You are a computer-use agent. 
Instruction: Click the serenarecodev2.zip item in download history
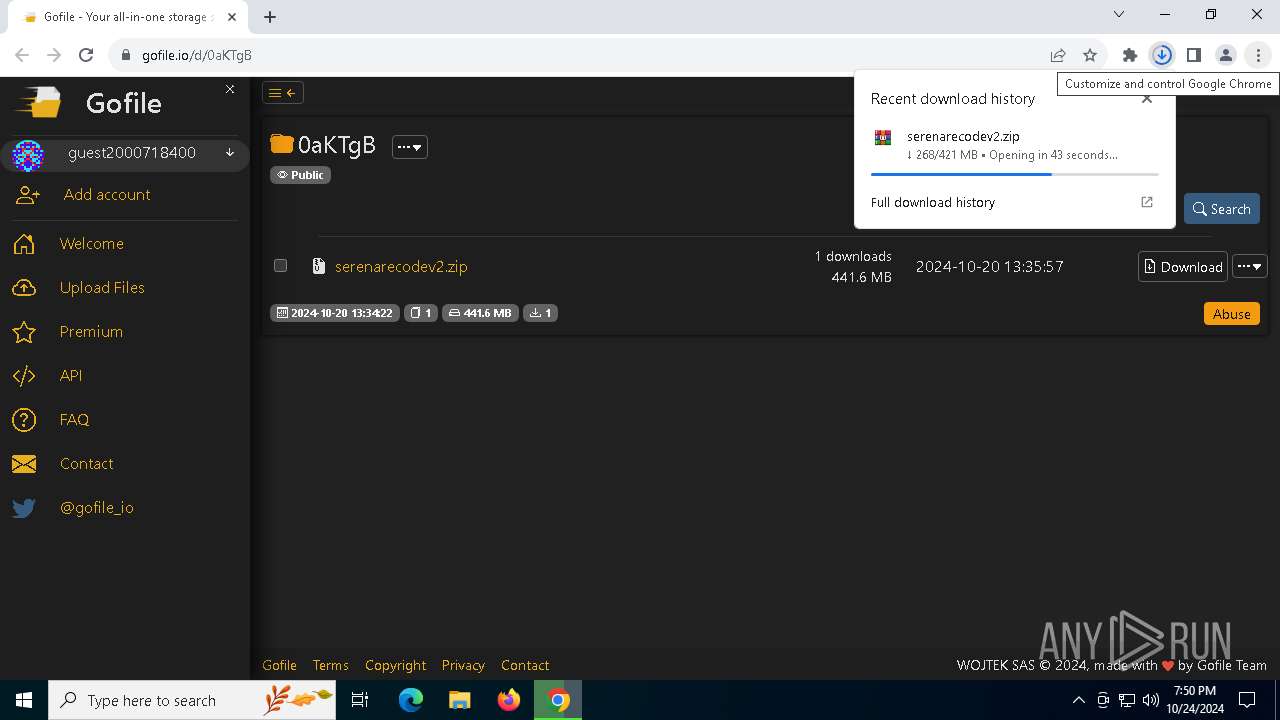click(x=1014, y=145)
